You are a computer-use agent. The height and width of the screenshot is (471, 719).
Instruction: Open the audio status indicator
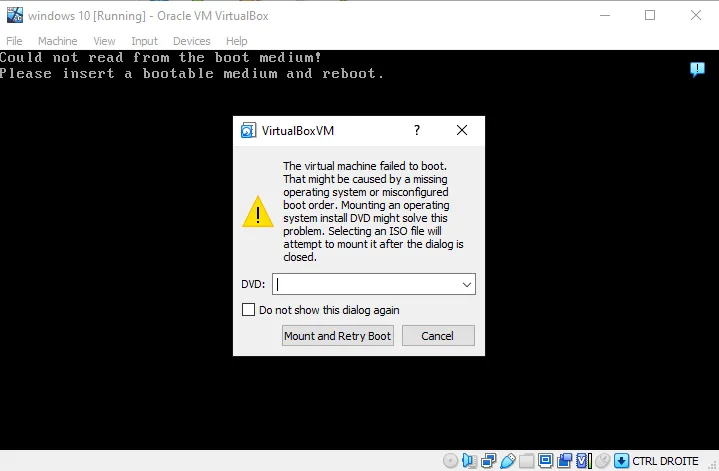click(470, 461)
